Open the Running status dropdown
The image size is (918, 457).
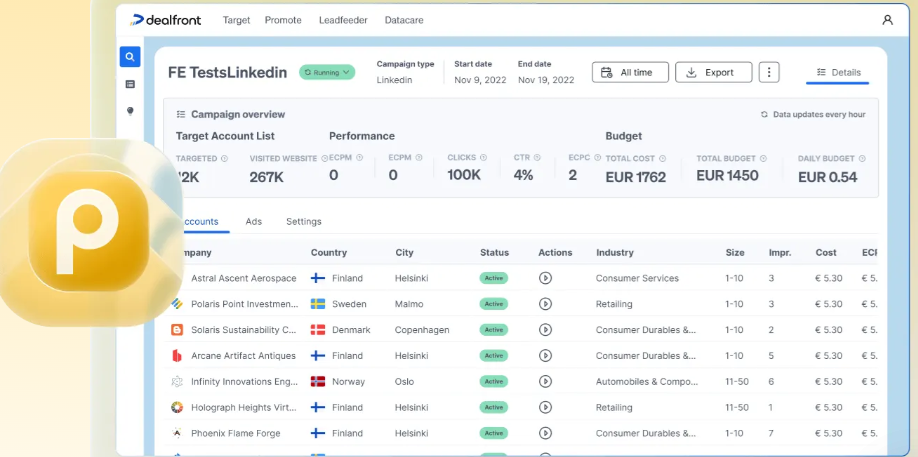327,73
